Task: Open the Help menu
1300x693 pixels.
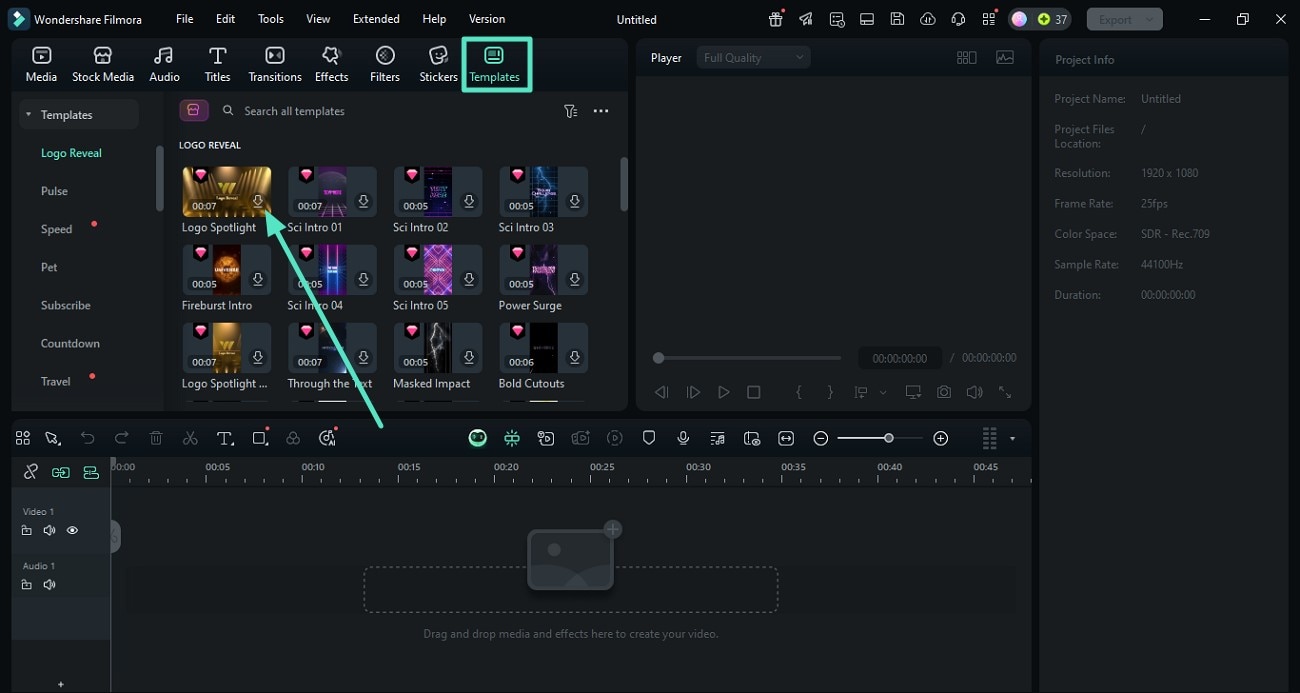Action: (434, 19)
